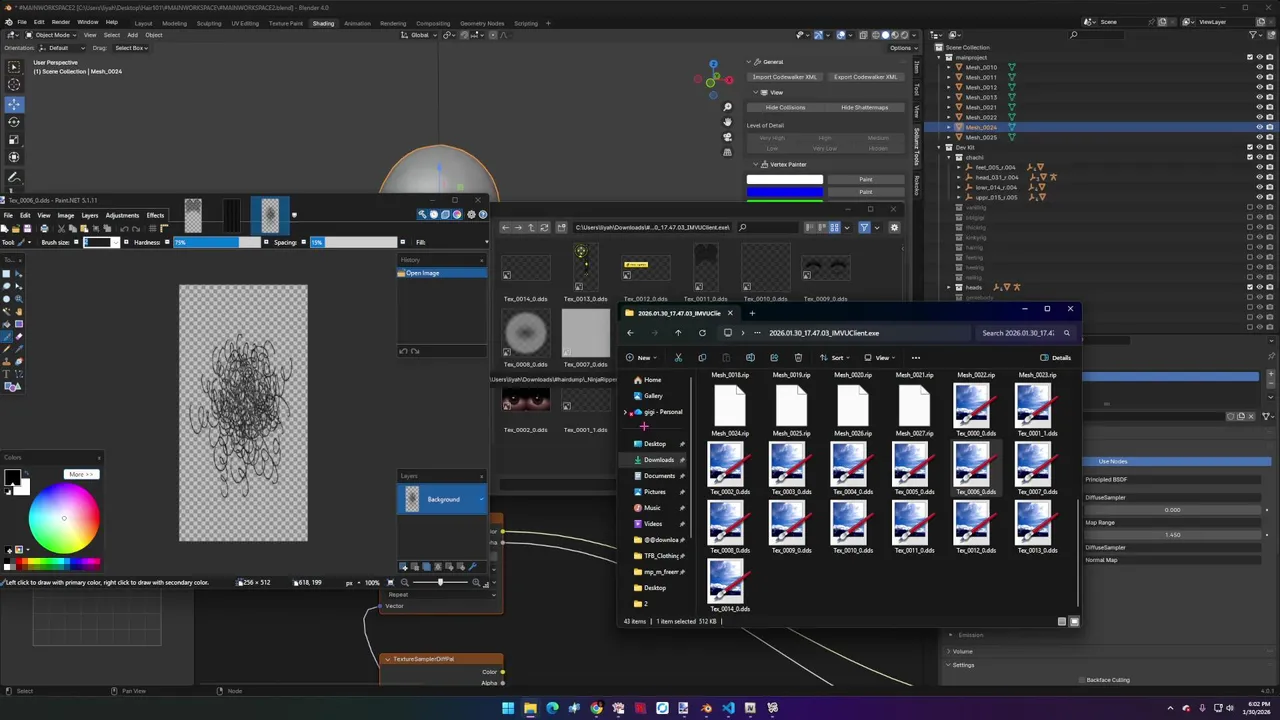Toggle render camera icon for Mesh_0013
Image resolution: width=1280 pixels, height=720 pixels.
(x=1270, y=97)
